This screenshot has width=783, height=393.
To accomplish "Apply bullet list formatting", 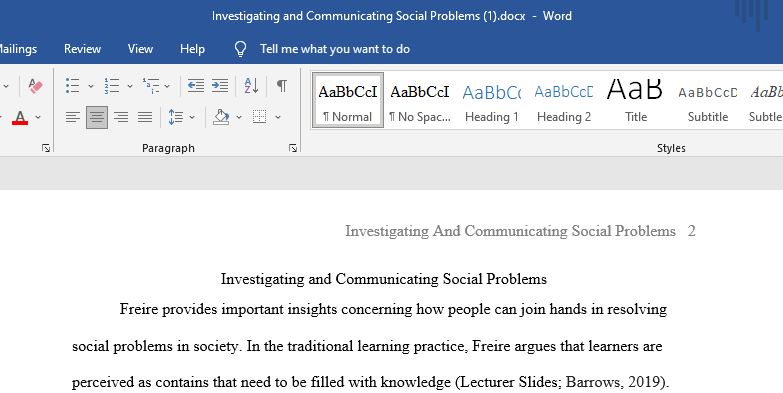I will [x=72, y=86].
